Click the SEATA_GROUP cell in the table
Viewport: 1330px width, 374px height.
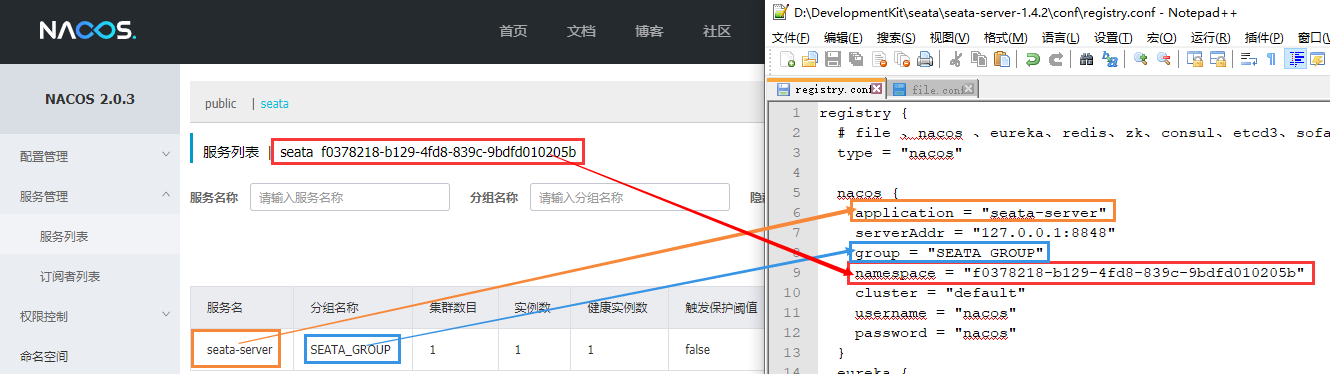(x=350, y=349)
